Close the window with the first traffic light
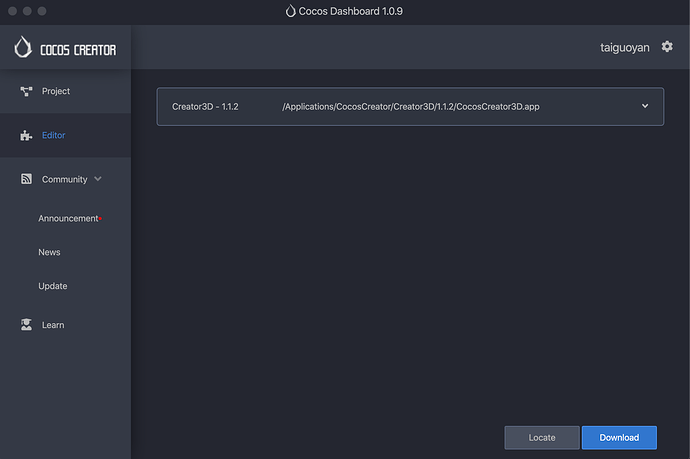 (x=13, y=11)
